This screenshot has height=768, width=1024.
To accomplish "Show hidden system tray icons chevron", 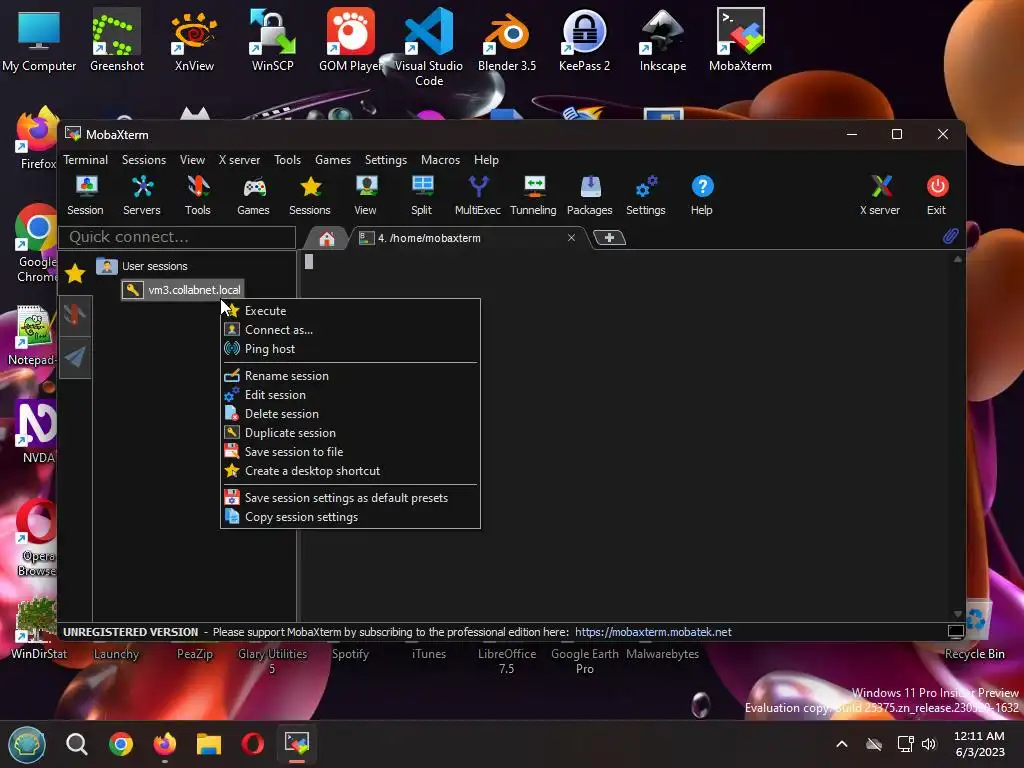I will coord(842,744).
